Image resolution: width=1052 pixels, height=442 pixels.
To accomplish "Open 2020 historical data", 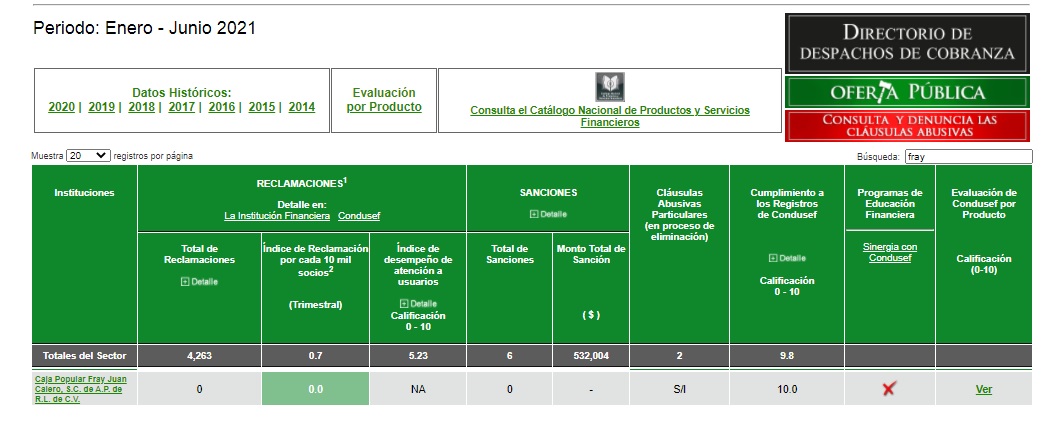I will (62, 107).
